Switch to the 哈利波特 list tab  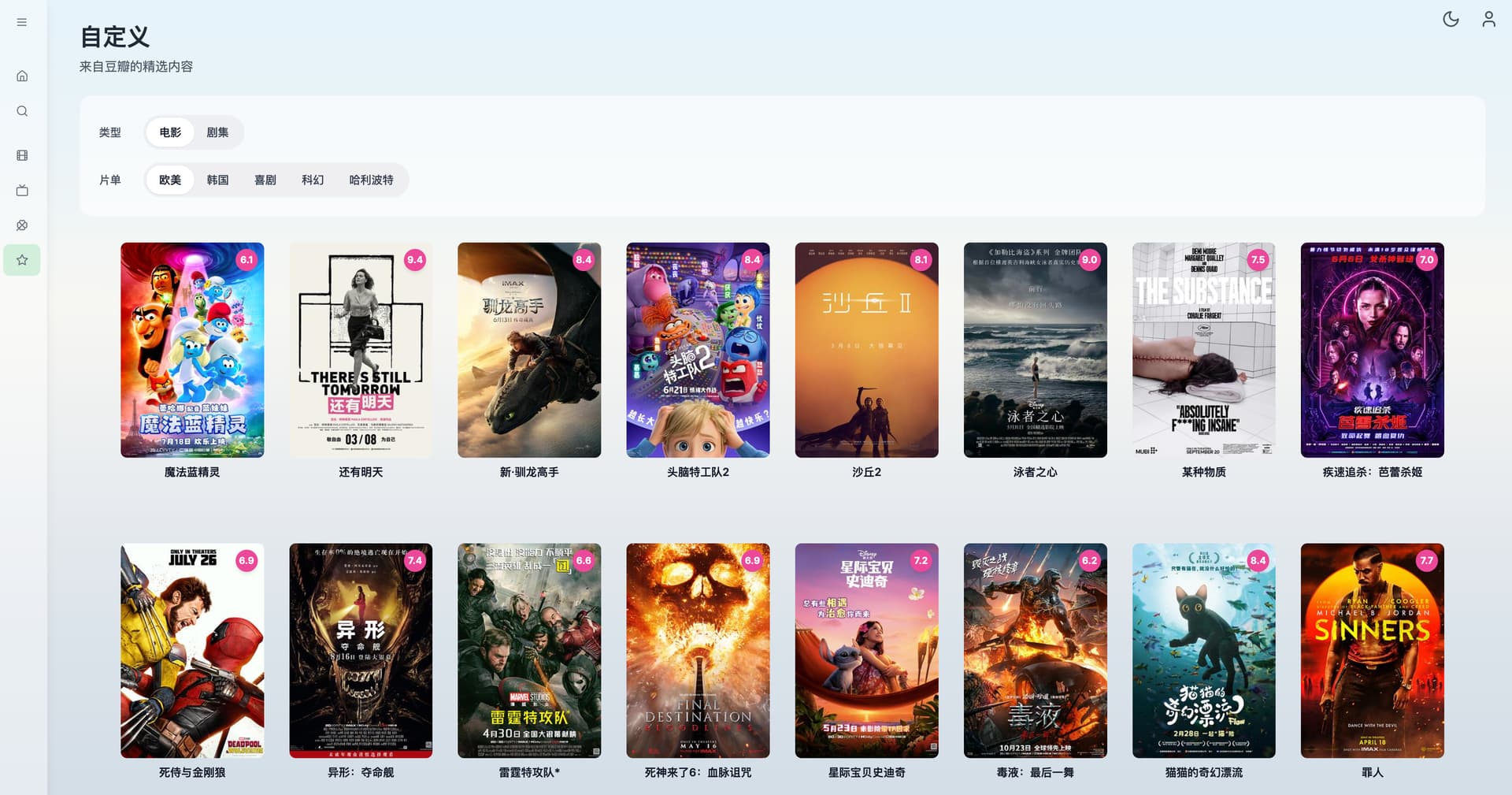pos(372,180)
